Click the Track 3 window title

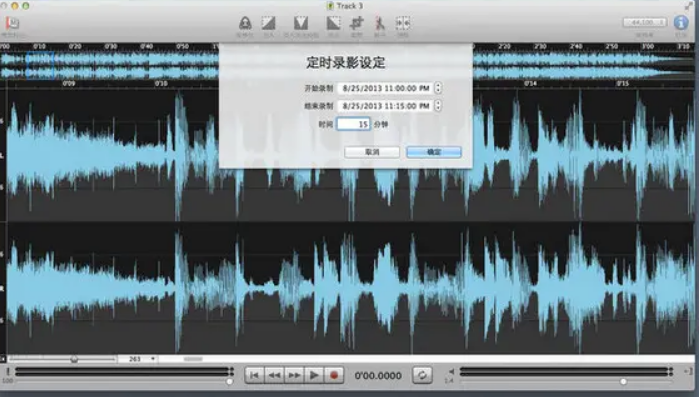click(x=350, y=6)
